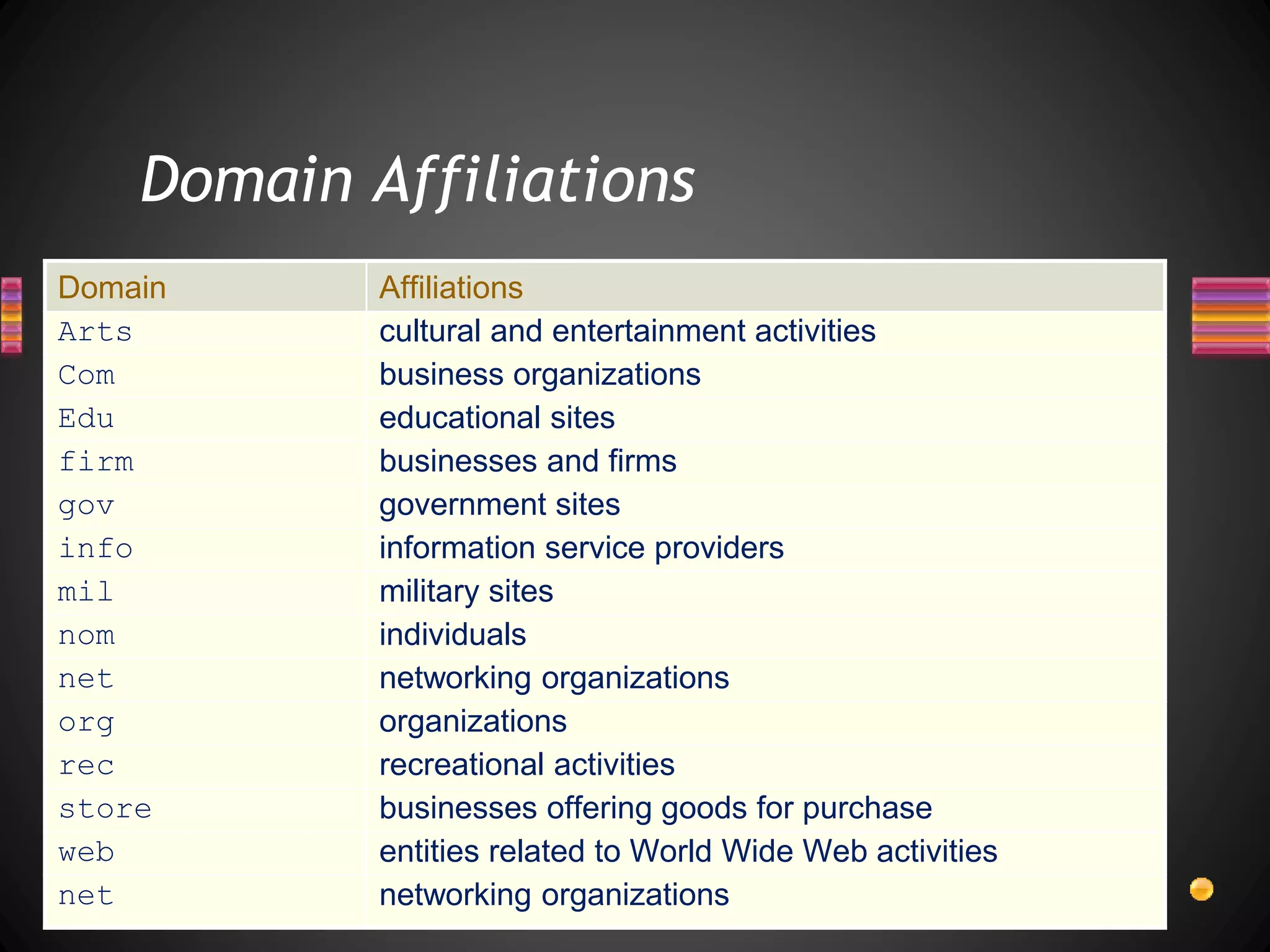The height and width of the screenshot is (952, 1270).
Task: Click the 'firm' domain entry
Action: 96,462
